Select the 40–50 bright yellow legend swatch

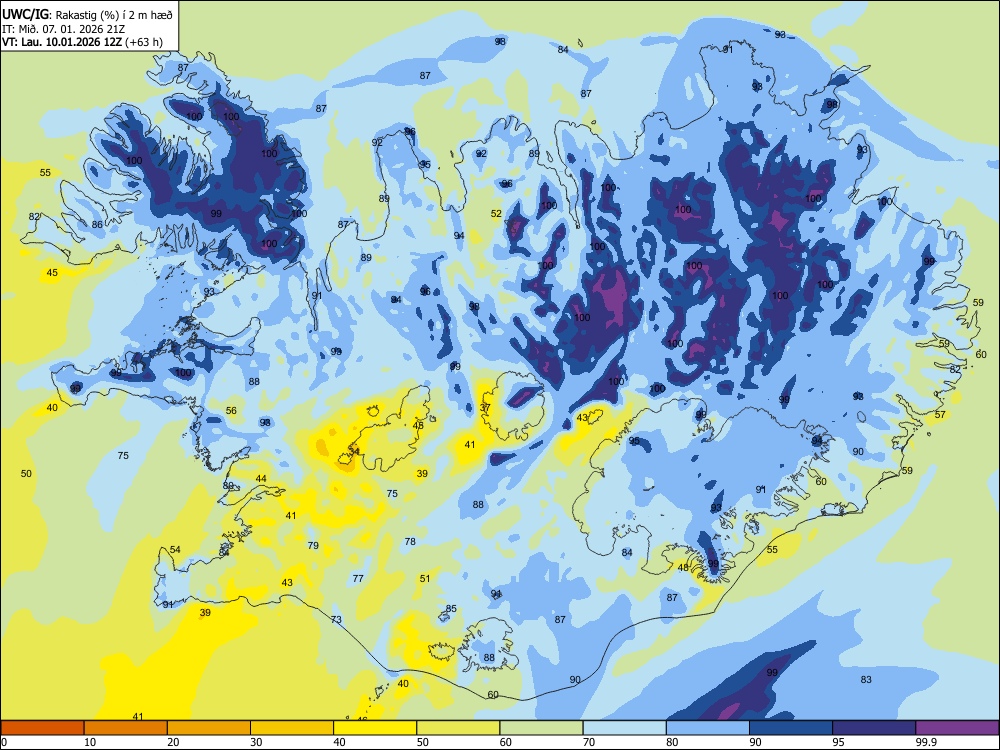point(375,728)
